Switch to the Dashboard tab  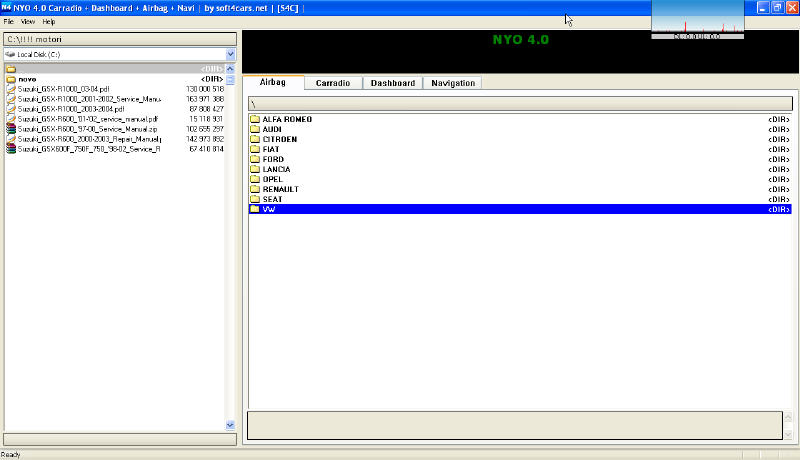click(392, 83)
